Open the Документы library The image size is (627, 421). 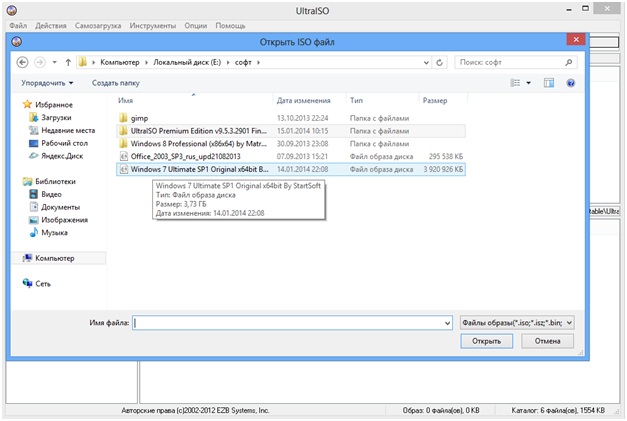(55, 207)
